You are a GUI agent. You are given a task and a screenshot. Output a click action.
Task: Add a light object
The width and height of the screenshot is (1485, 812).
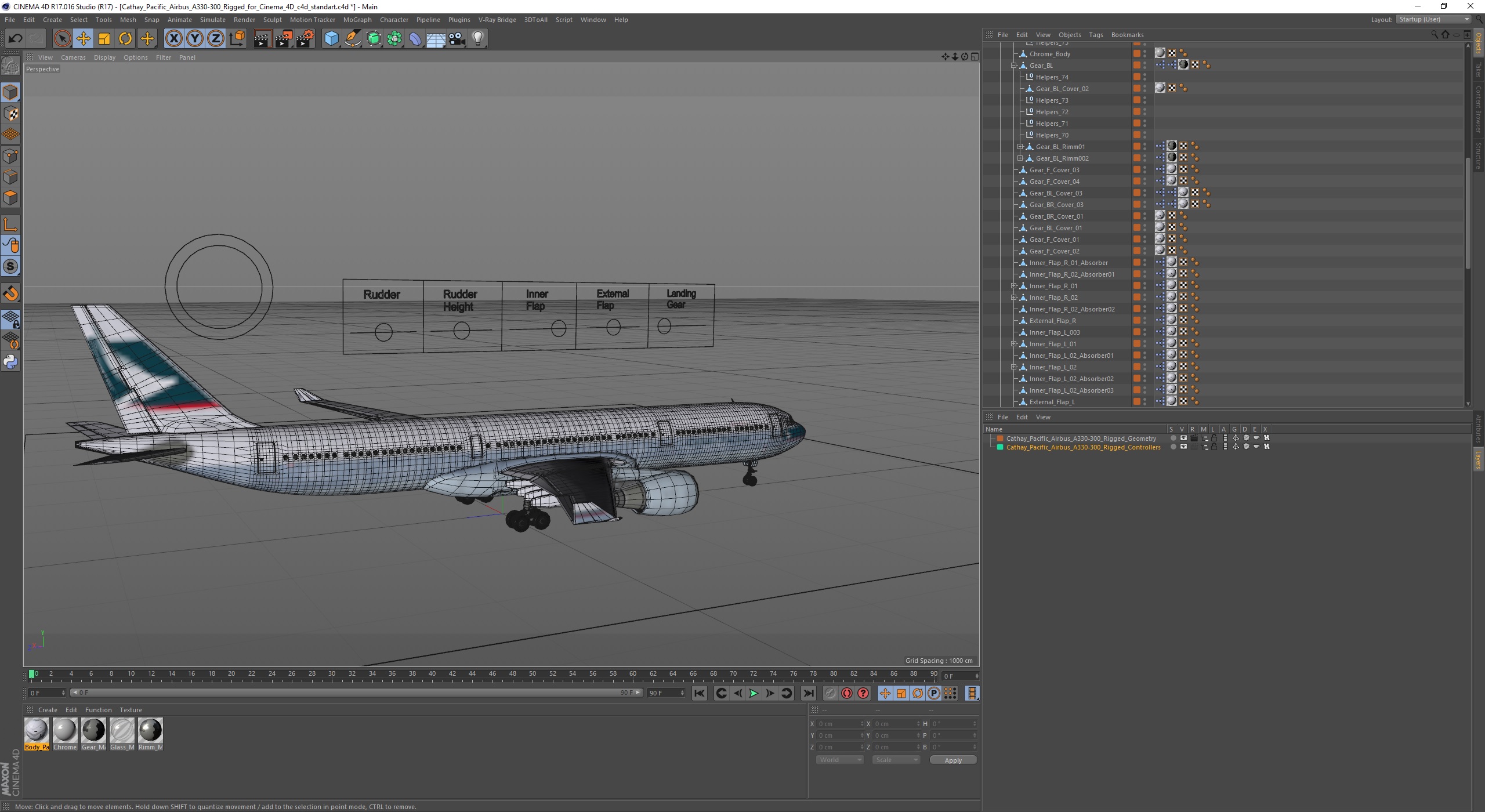pyautogui.click(x=478, y=39)
